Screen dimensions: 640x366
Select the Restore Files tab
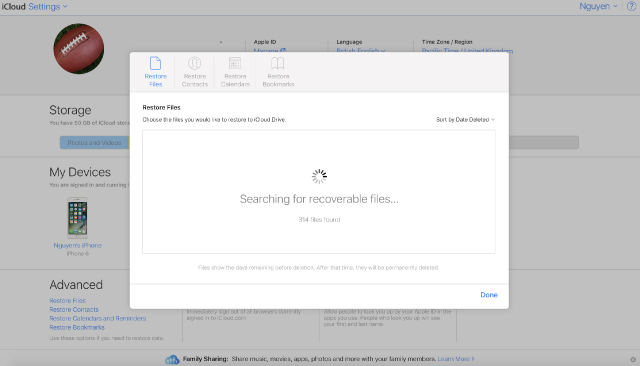pos(155,72)
